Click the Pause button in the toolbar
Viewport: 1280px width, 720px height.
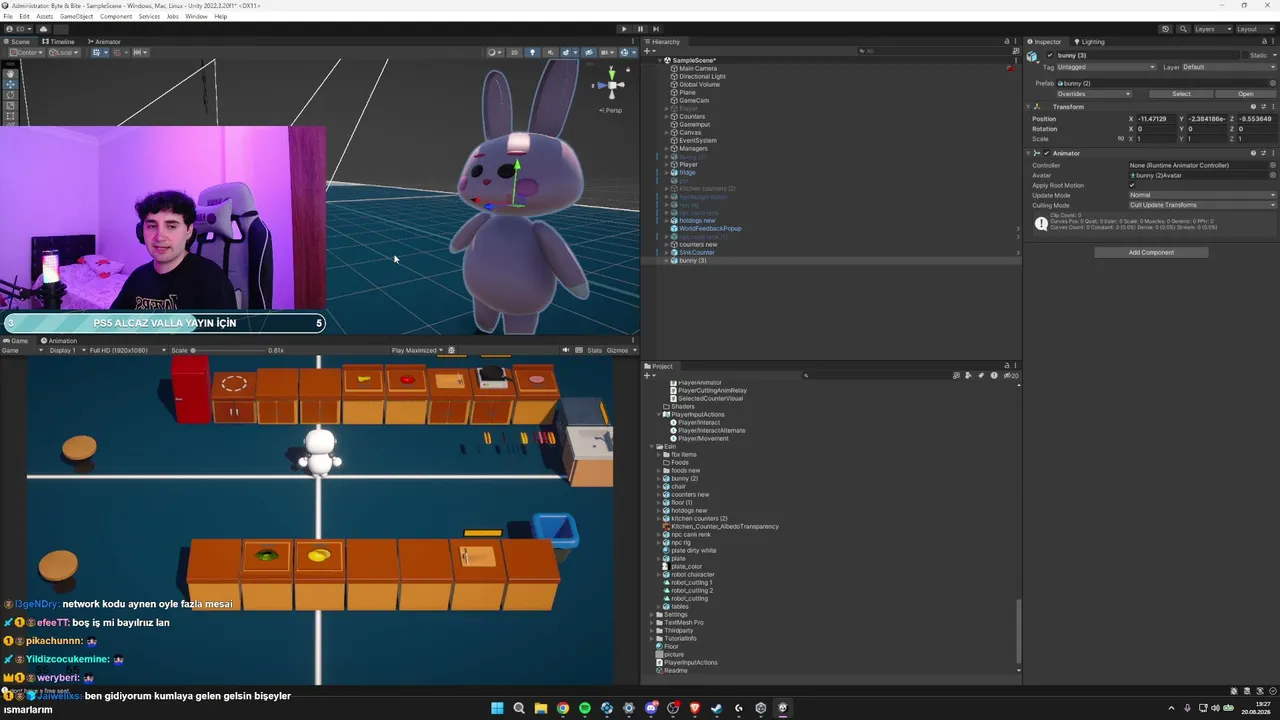tap(640, 29)
